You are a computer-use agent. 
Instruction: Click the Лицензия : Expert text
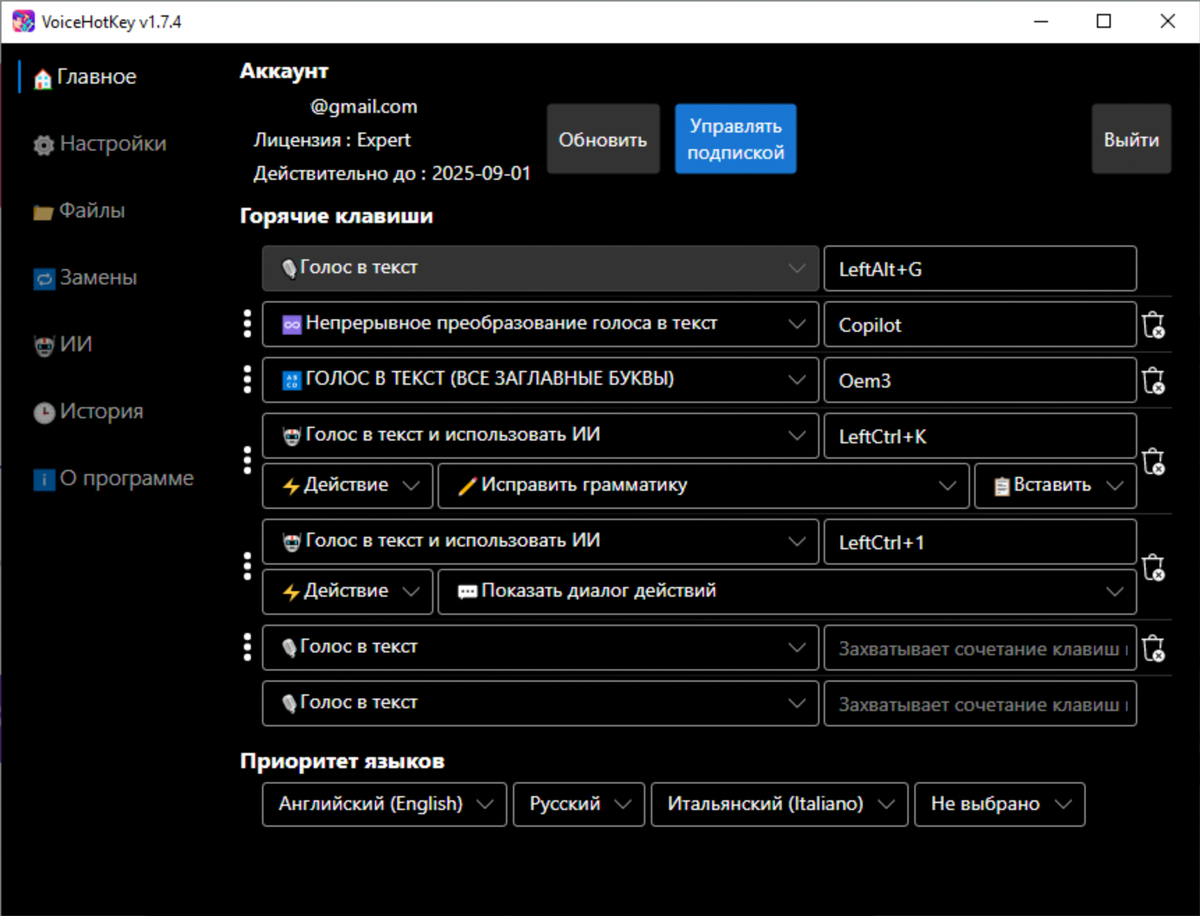(x=332, y=140)
